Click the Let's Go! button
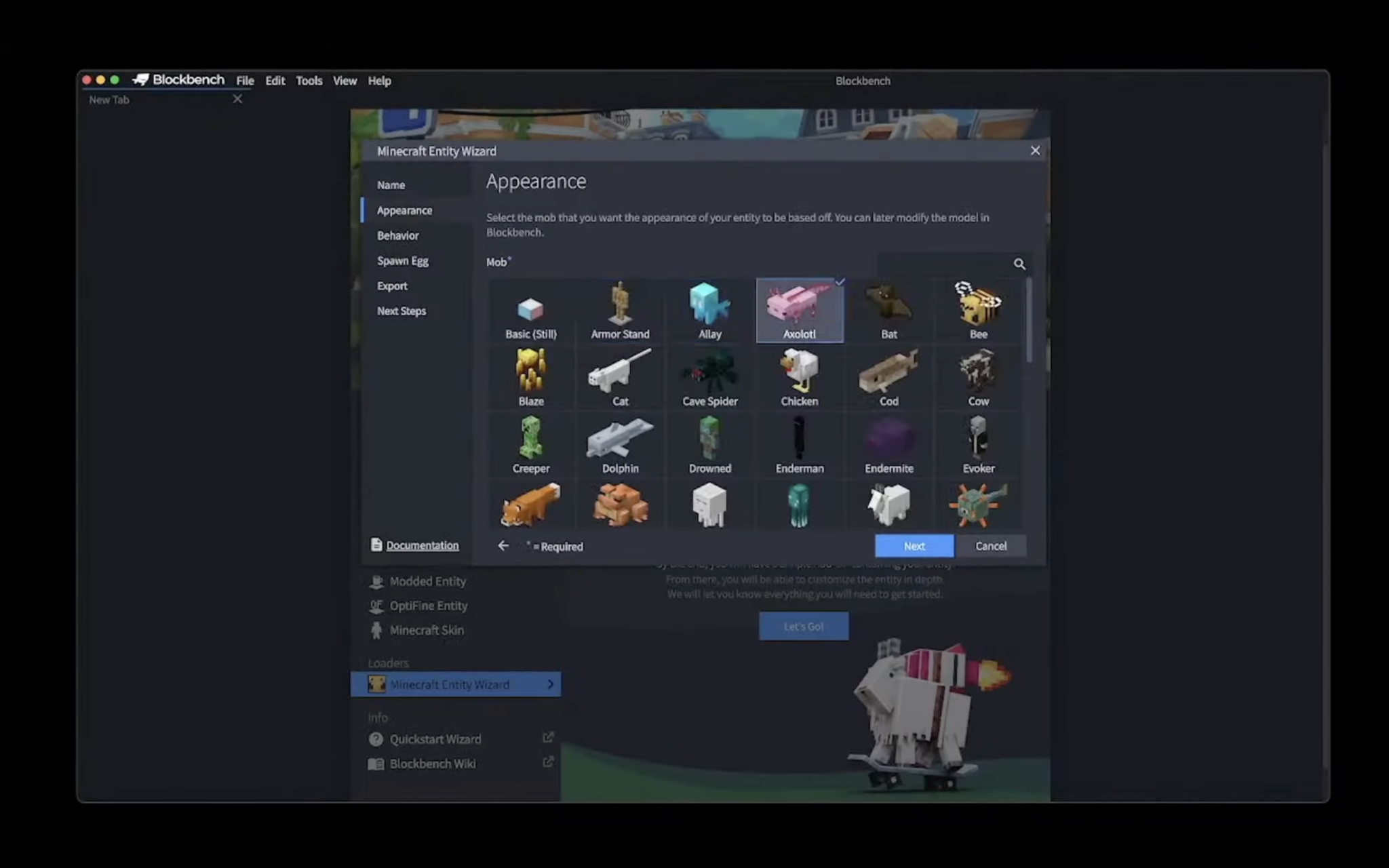 [803, 626]
